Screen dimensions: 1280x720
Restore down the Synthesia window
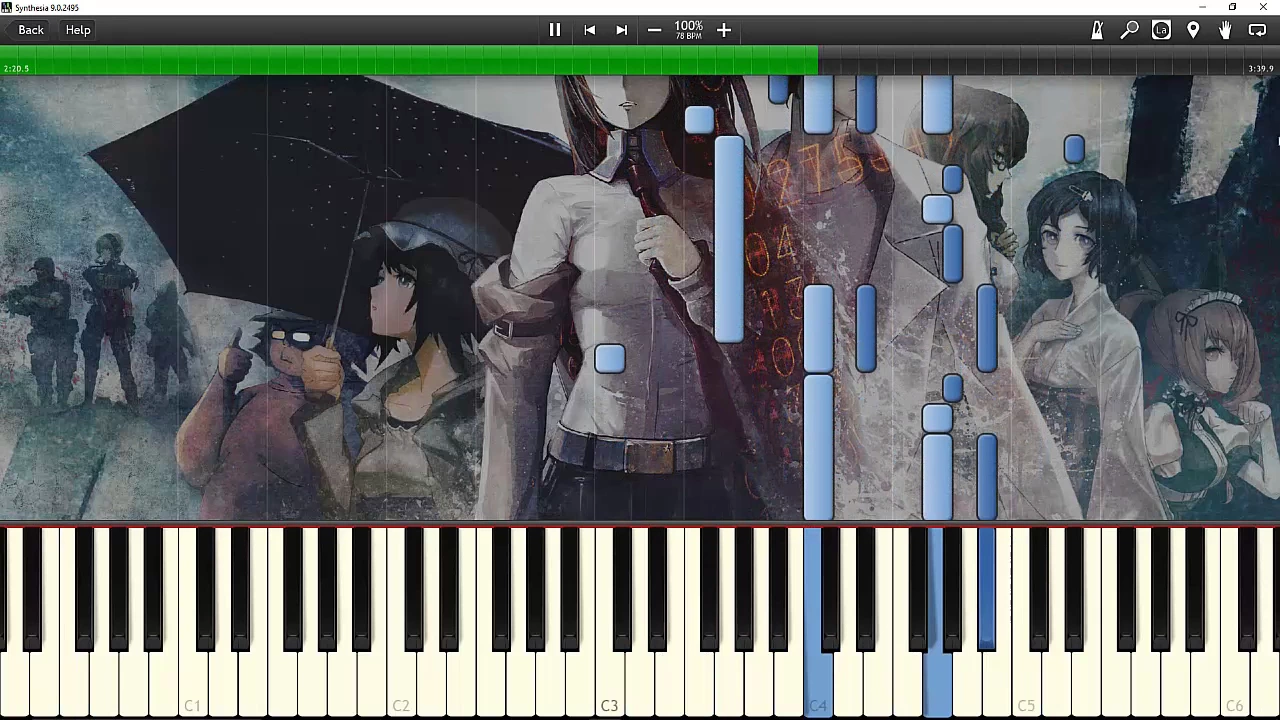[1232, 7]
